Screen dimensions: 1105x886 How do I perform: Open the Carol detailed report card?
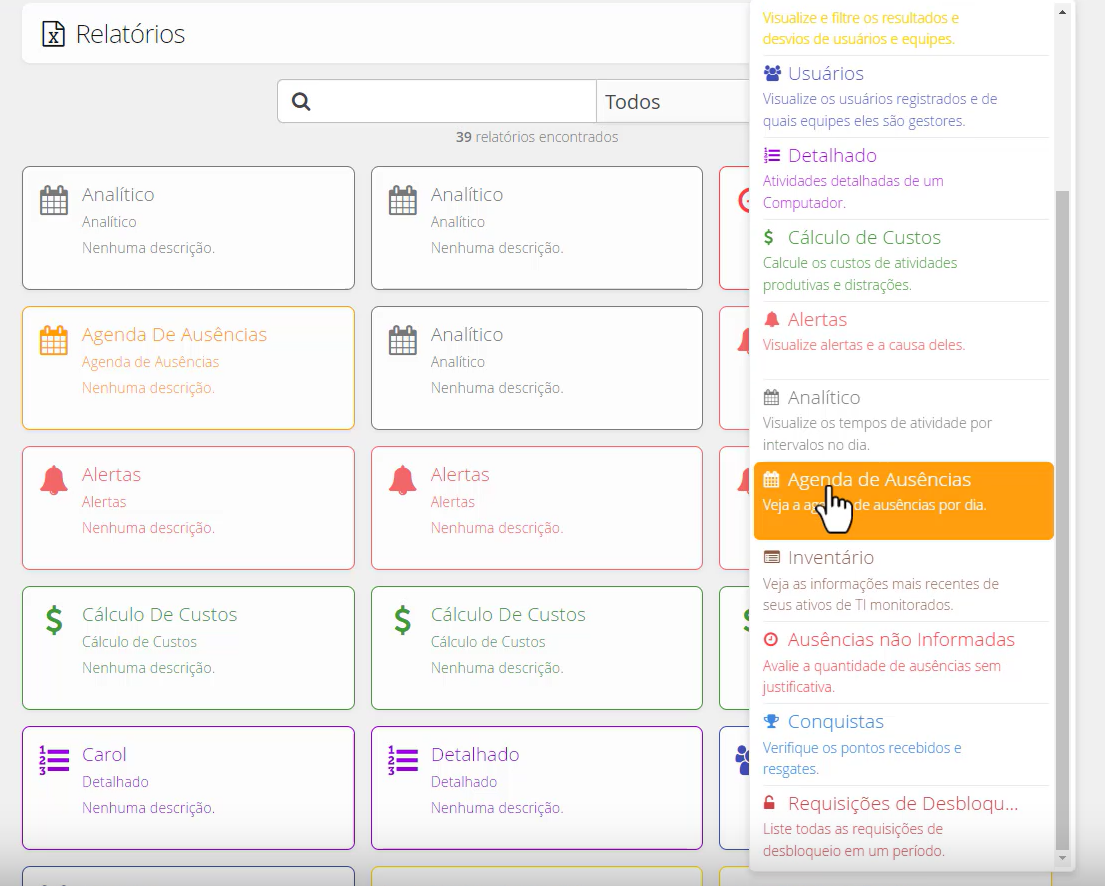[x=188, y=788]
